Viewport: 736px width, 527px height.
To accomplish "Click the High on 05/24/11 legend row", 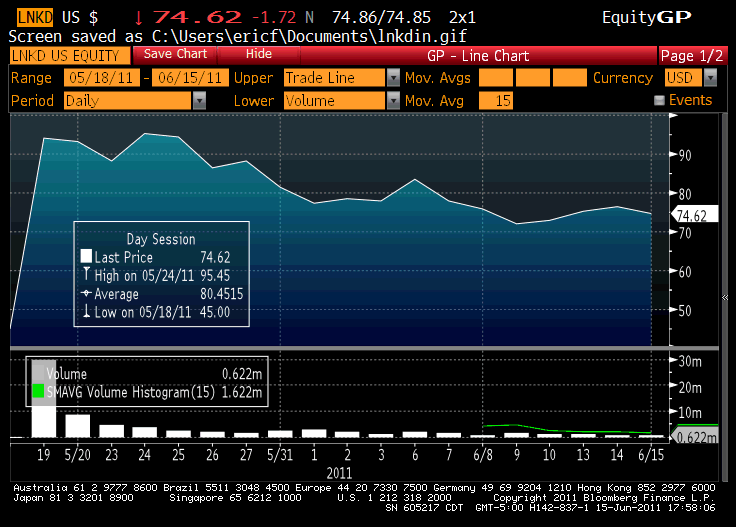I will (x=162, y=275).
